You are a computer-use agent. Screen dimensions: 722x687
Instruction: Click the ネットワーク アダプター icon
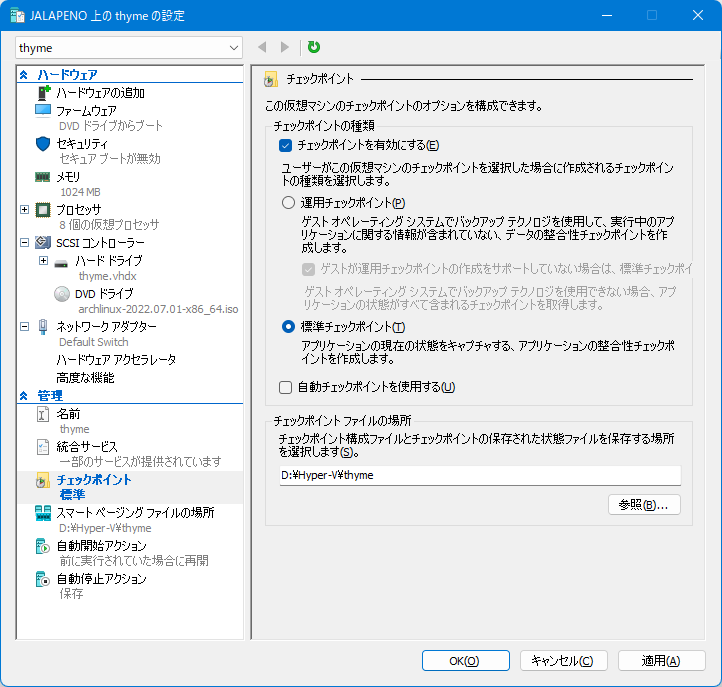(43, 326)
